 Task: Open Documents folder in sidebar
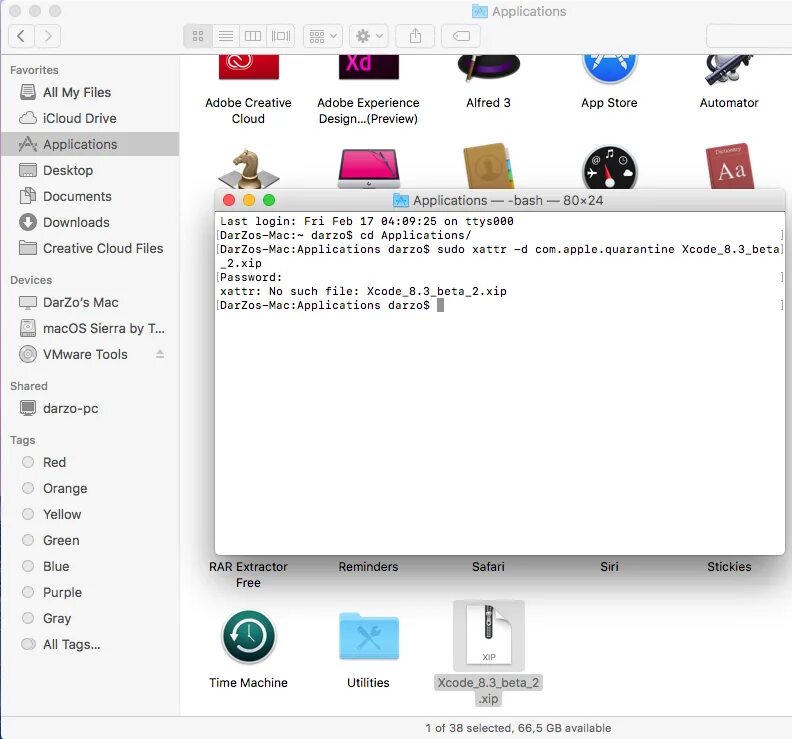90,196
